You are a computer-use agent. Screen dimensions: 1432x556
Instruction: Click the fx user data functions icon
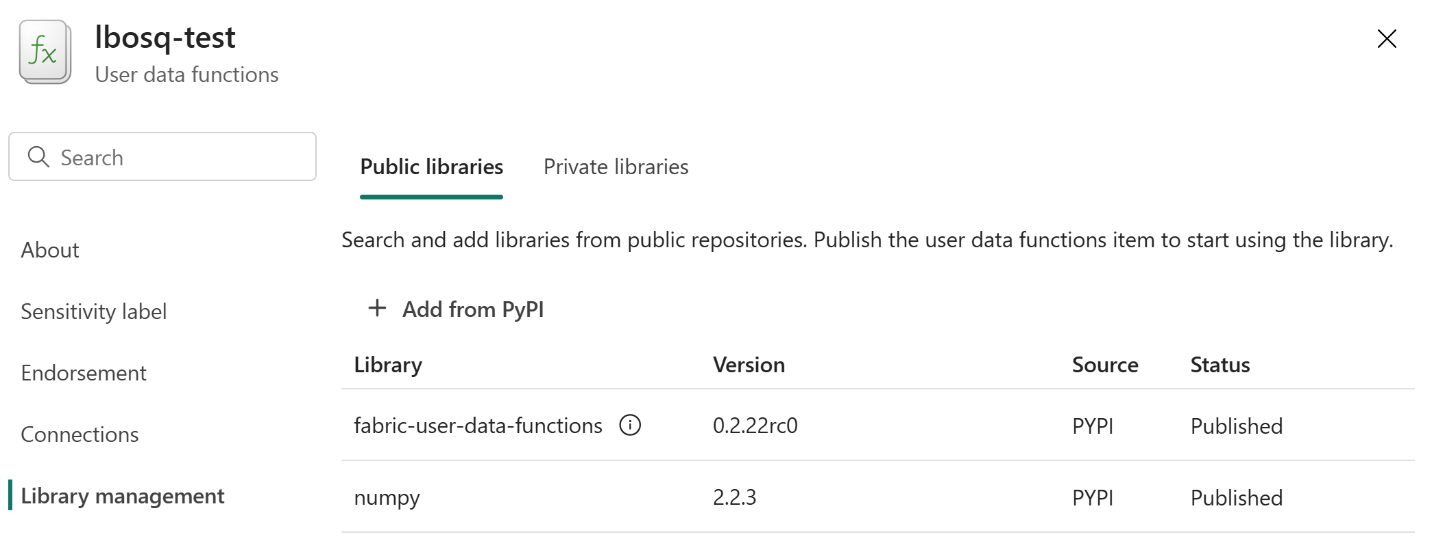click(45, 53)
